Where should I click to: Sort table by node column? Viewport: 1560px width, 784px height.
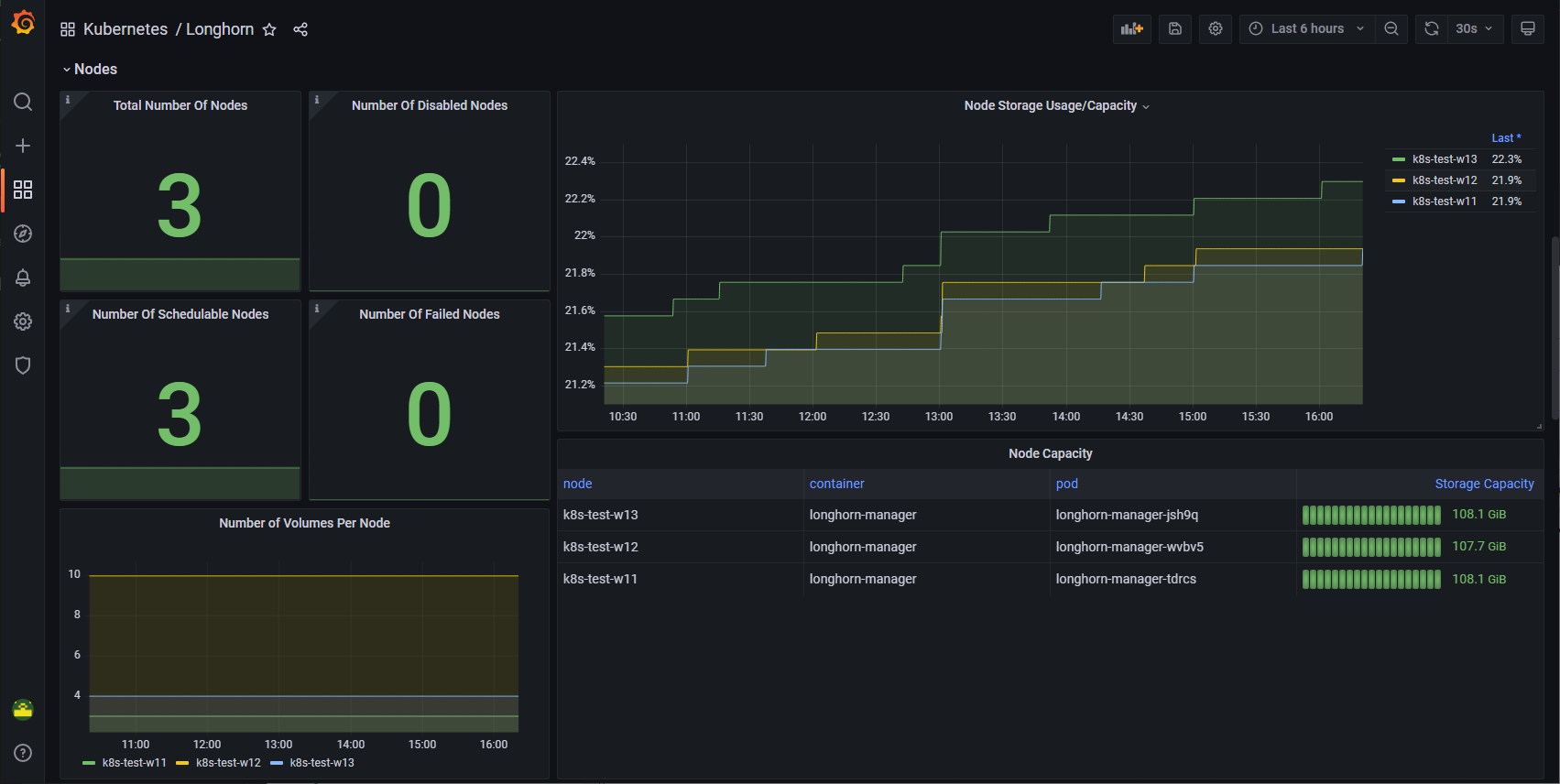(578, 484)
